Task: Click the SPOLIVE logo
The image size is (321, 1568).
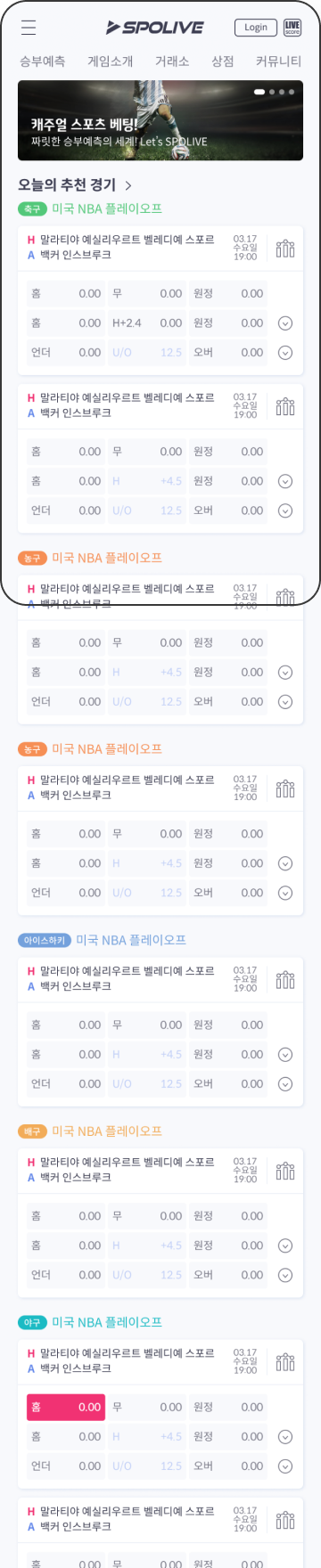Action: [x=155, y=28]
